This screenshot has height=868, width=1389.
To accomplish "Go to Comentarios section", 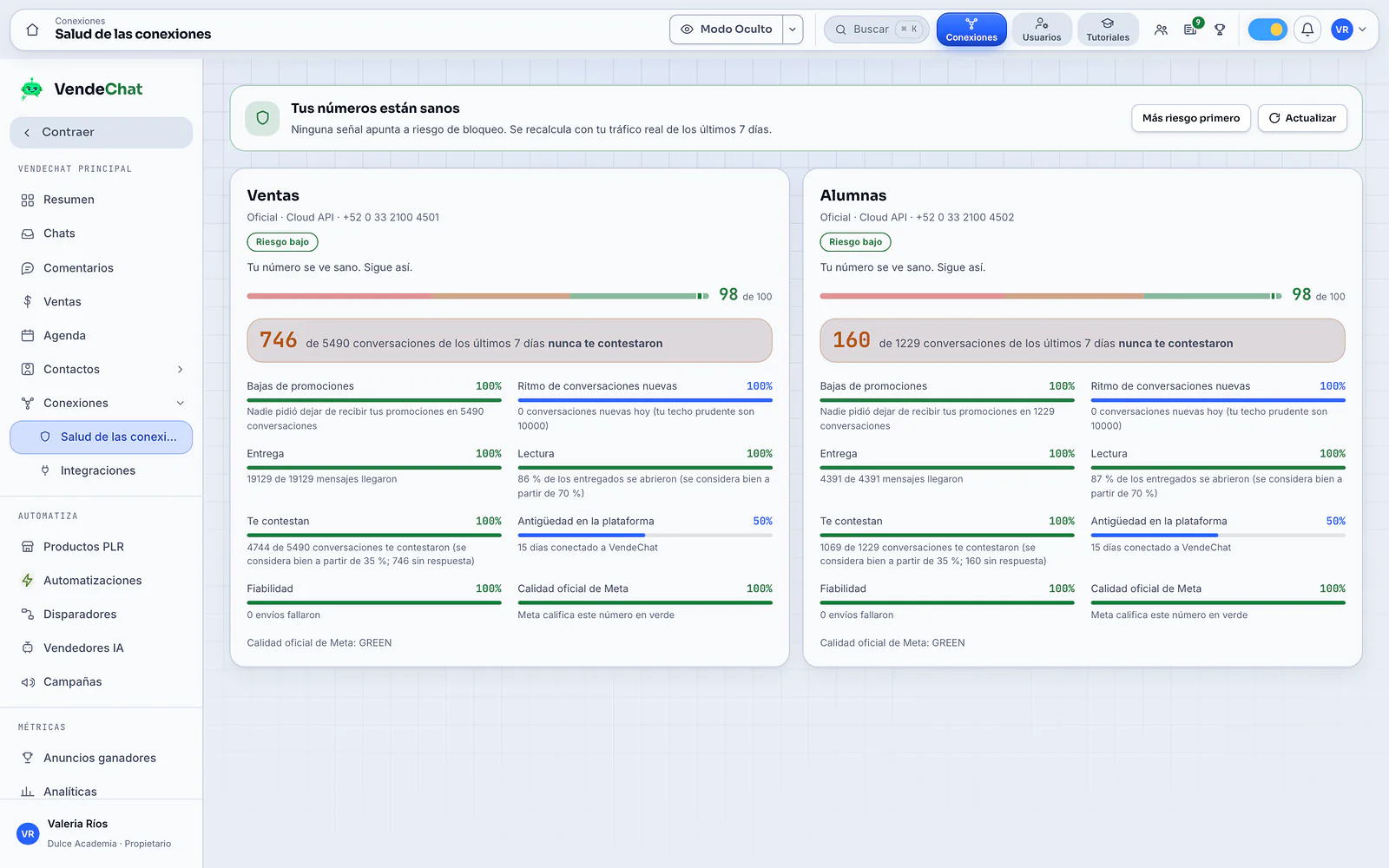I will coord(102,268).
